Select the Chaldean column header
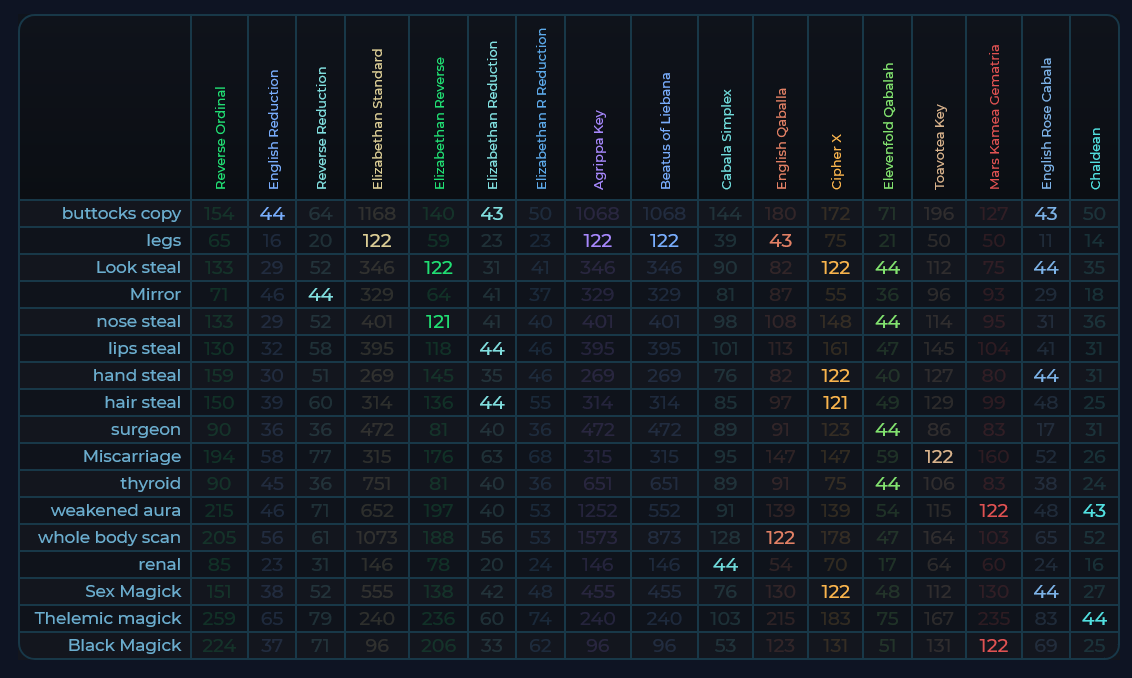 pos(1095,158)
